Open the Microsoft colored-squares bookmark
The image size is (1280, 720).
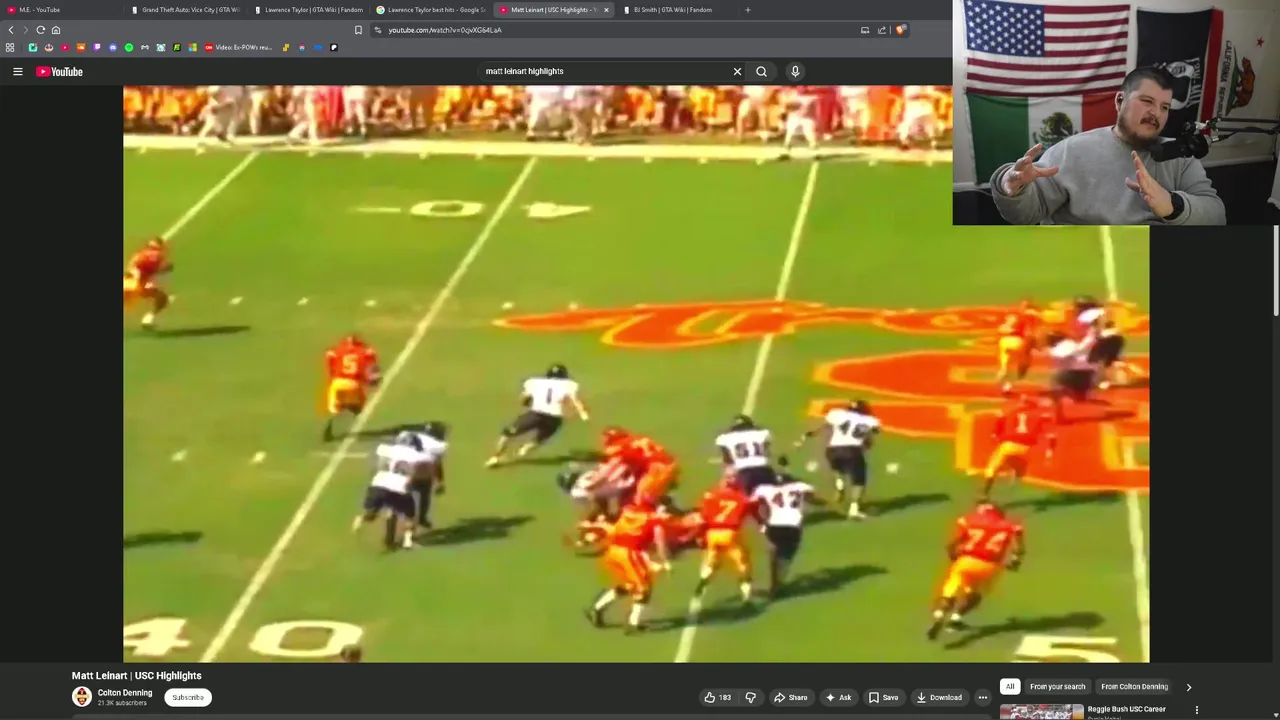coord(192,47)
